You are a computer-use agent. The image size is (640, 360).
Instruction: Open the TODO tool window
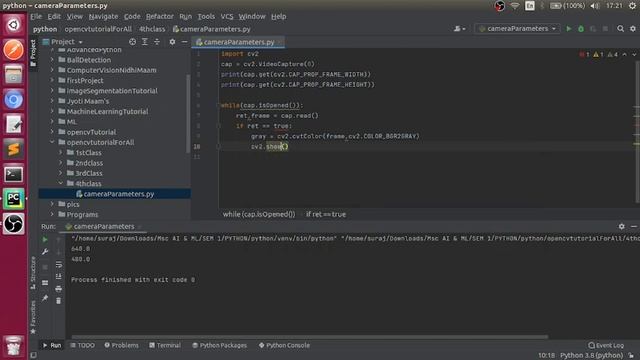tap(82, 345)
